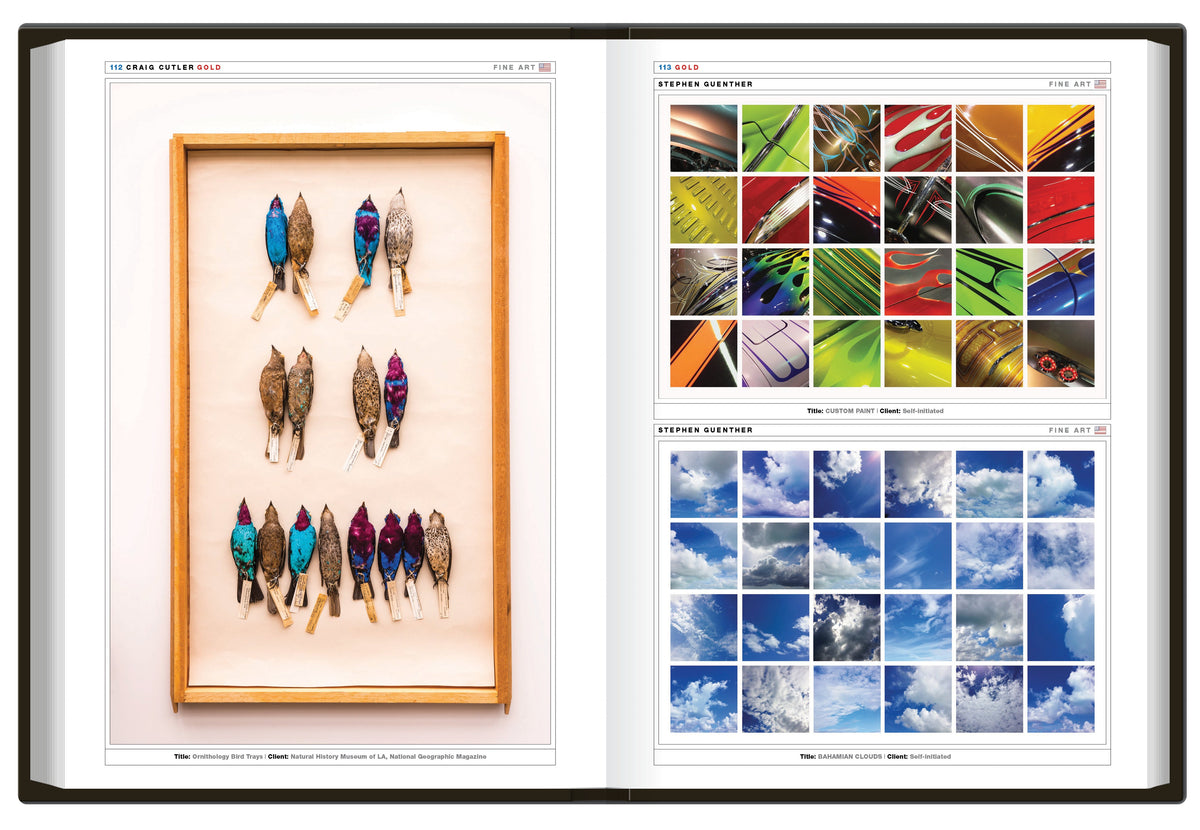Open the red taillights car thumbnail
Viewport: 1200px width, 830px height.
tap(1060, 353)
